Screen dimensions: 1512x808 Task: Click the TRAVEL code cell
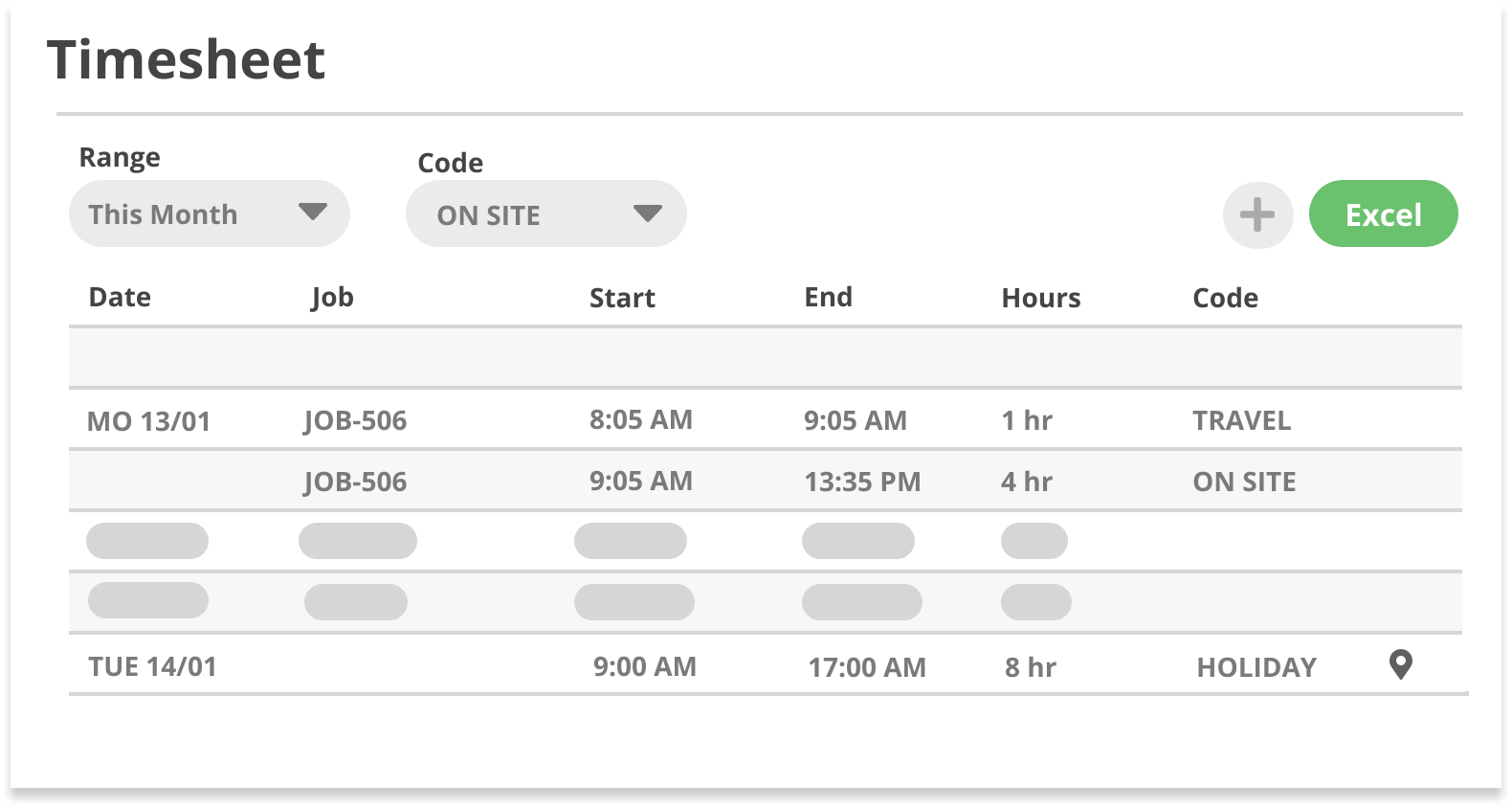tap(1241, 420)
